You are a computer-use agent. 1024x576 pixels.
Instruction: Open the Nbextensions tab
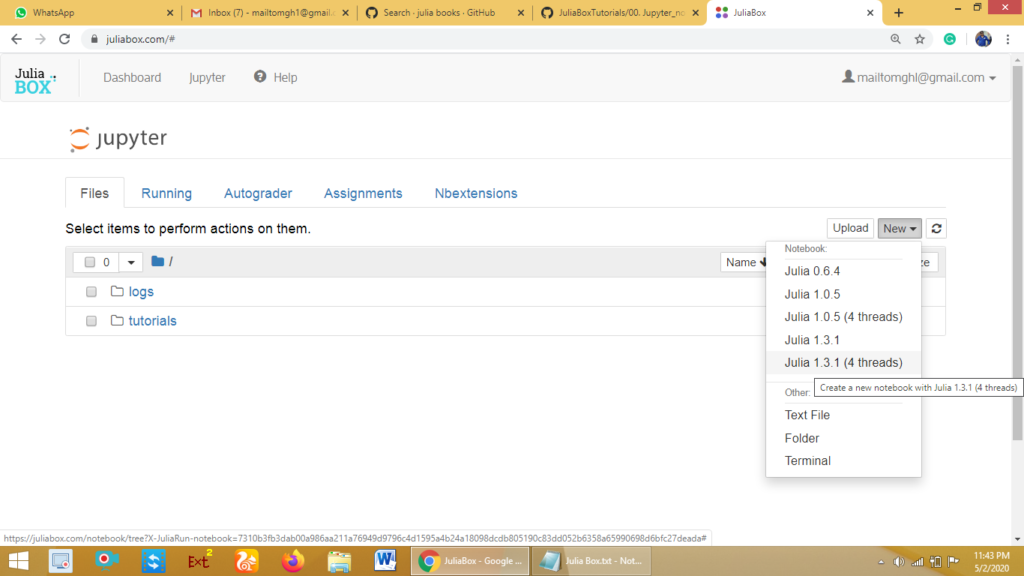click(x=476, y=193)
